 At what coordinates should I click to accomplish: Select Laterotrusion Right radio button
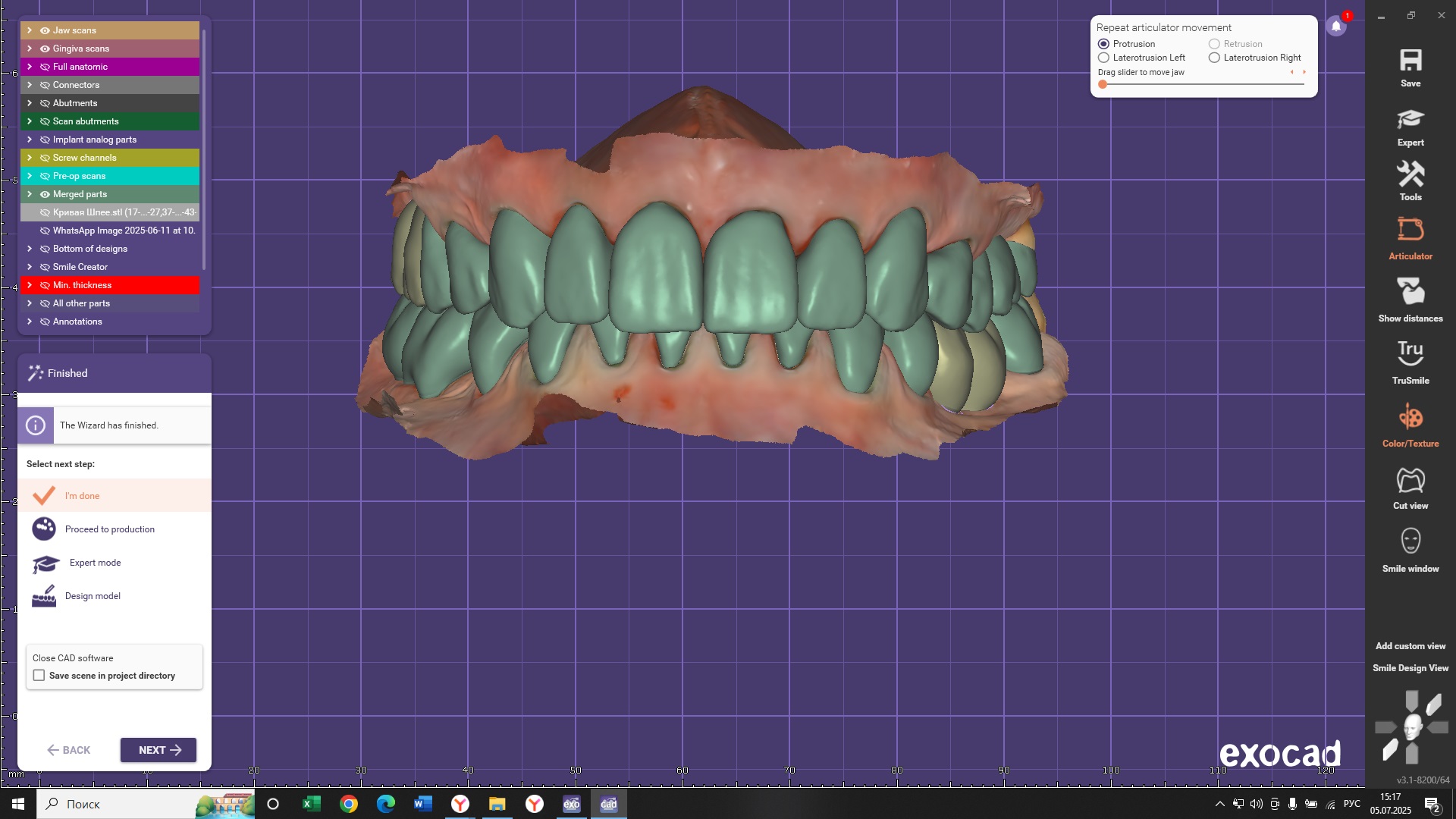(x=1214, y=58)
